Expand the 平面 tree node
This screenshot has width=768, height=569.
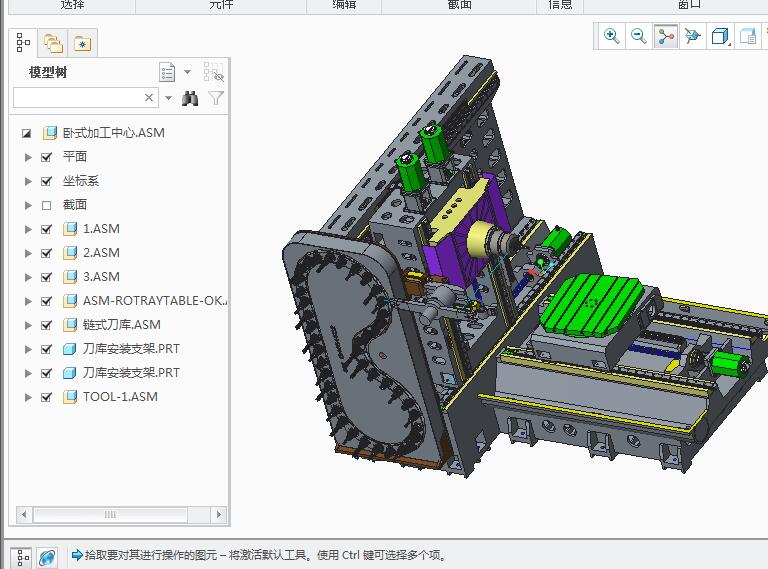28,157
